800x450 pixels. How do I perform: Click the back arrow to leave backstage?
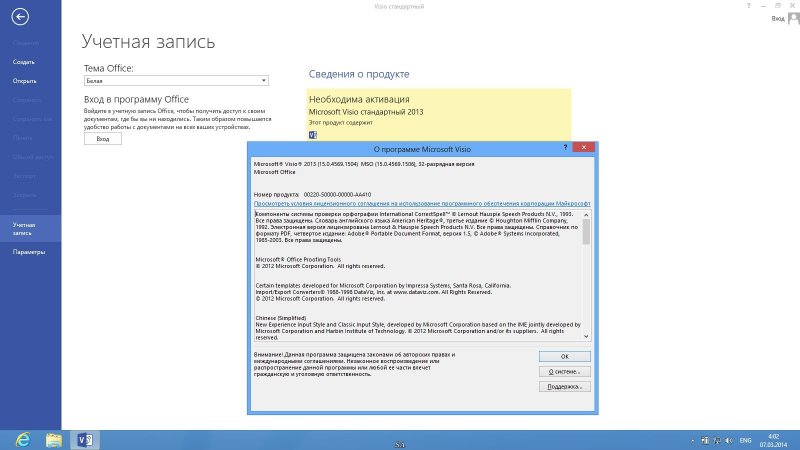click(x=20, y=17)
